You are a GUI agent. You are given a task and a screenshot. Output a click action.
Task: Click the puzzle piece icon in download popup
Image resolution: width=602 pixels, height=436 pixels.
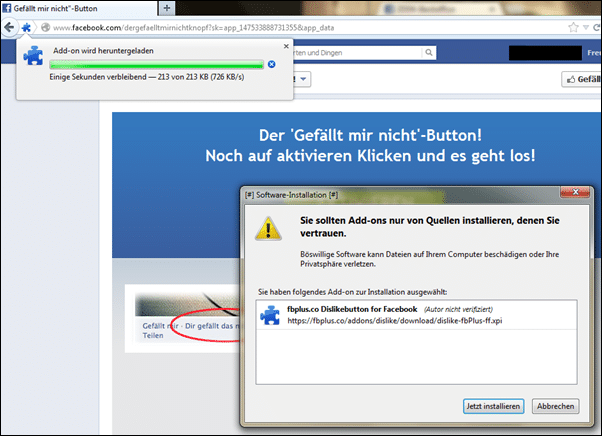[x=33, y=56]
